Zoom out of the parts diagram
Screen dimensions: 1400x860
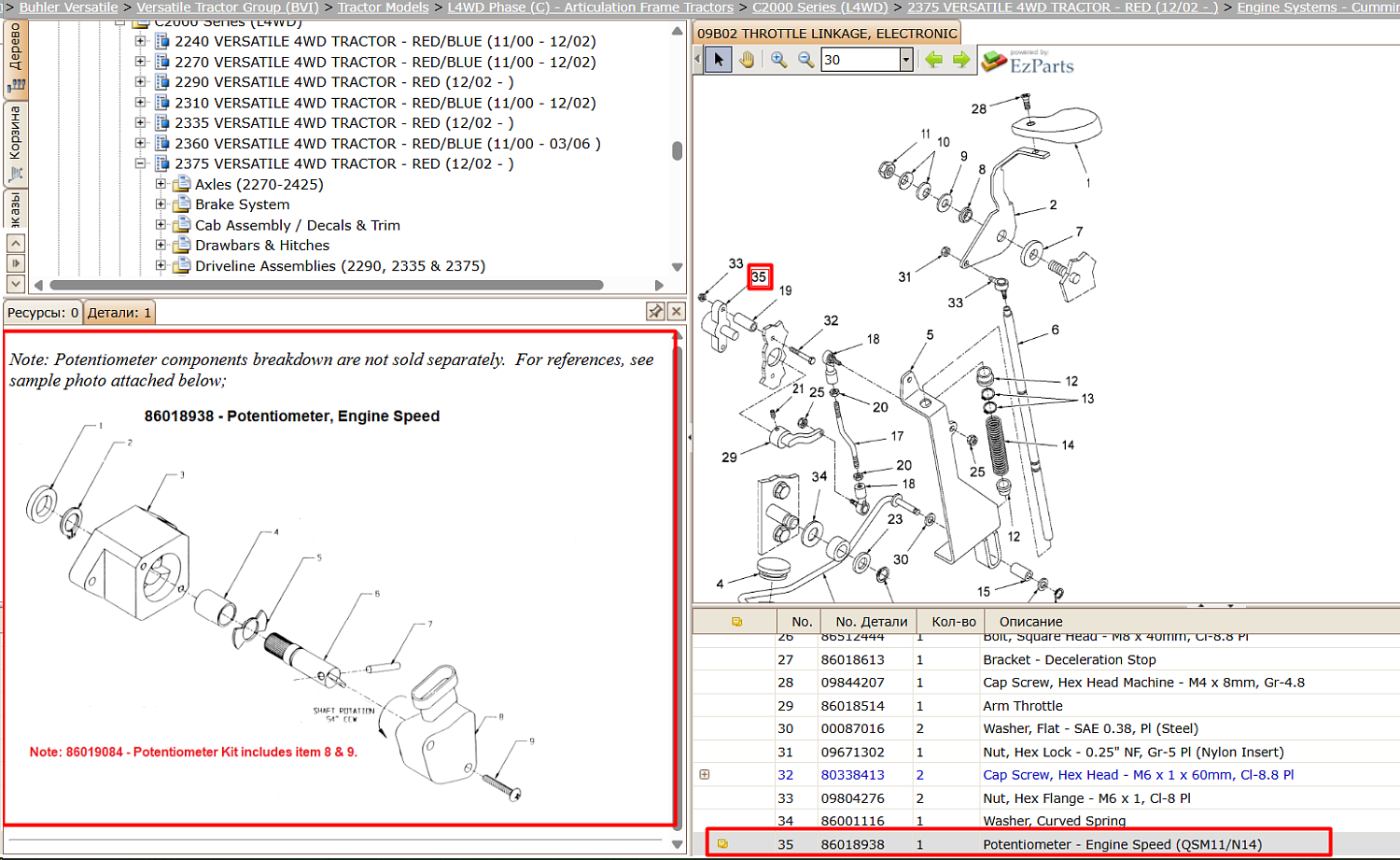click(x=805, y=60)
